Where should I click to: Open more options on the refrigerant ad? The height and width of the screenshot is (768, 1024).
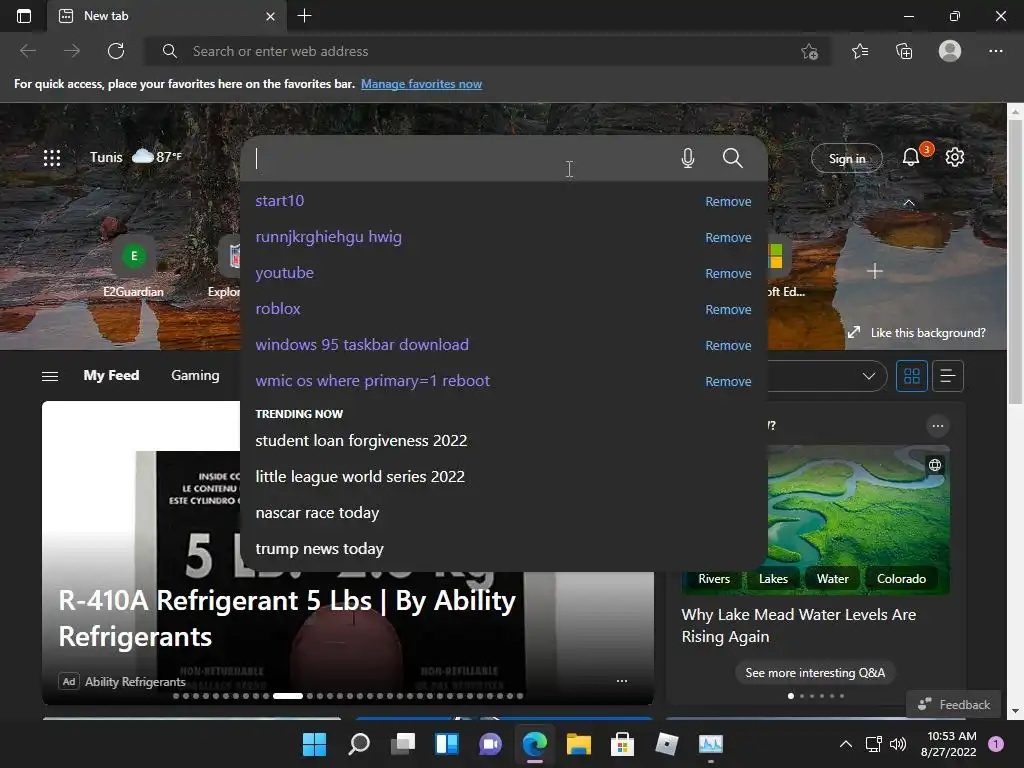click(x=622, y=681)
